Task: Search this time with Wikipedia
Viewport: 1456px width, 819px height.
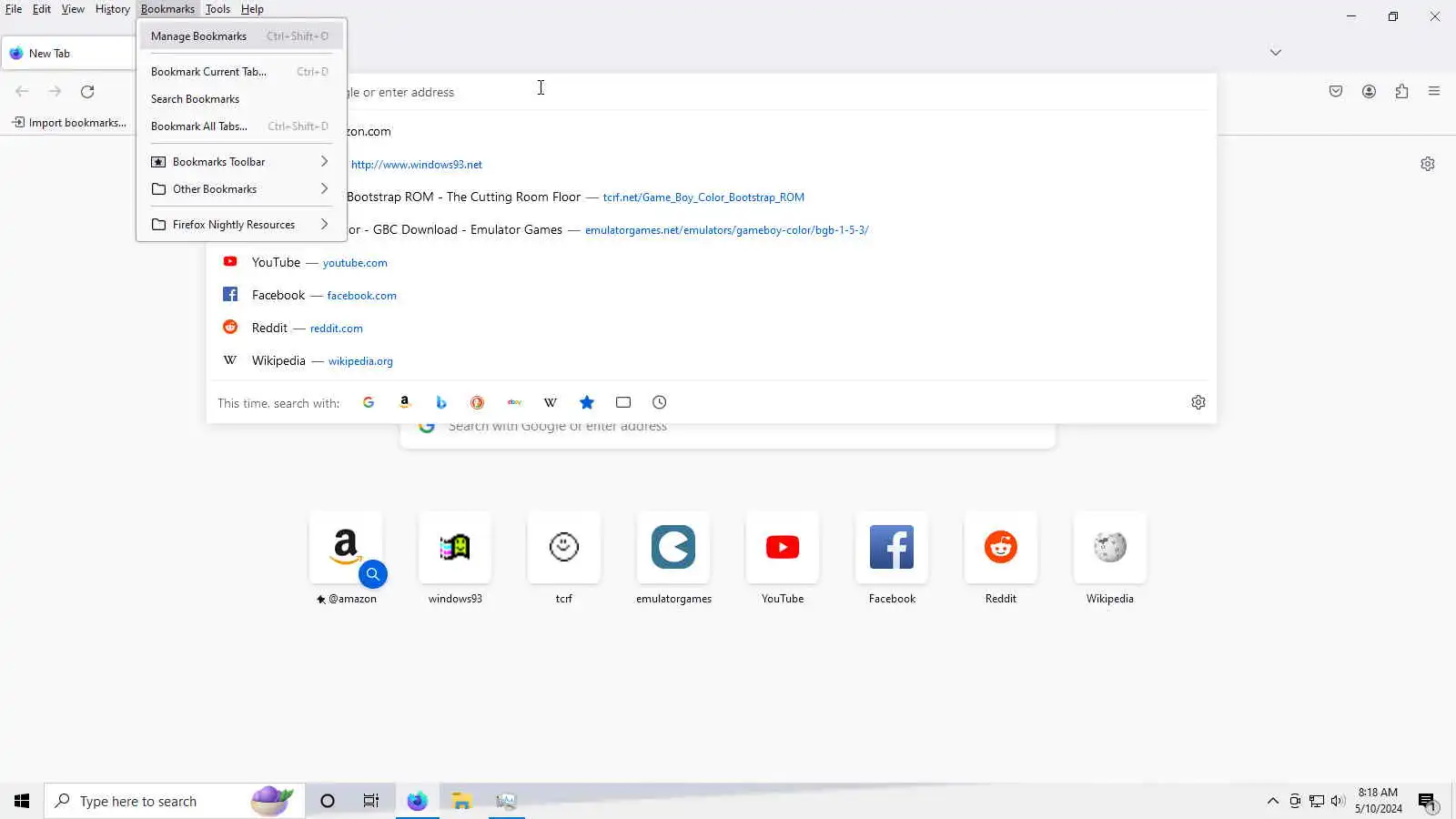Action: pos(551,402)
